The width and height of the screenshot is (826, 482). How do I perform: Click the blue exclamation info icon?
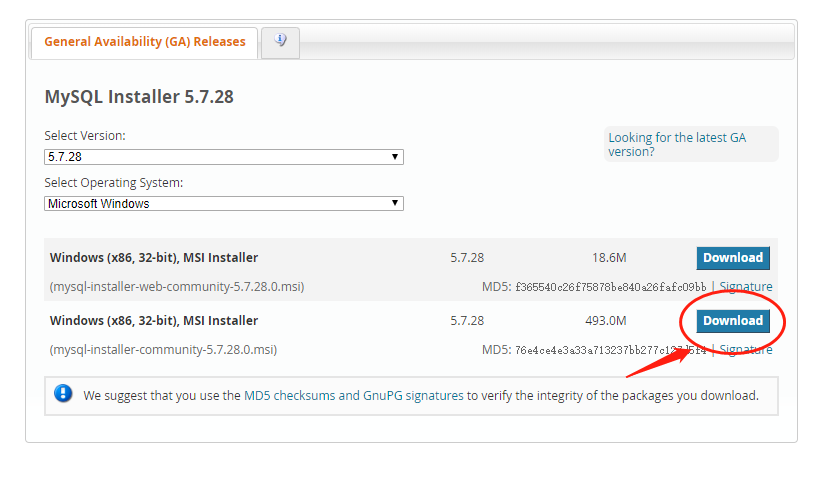pos(63,394)
